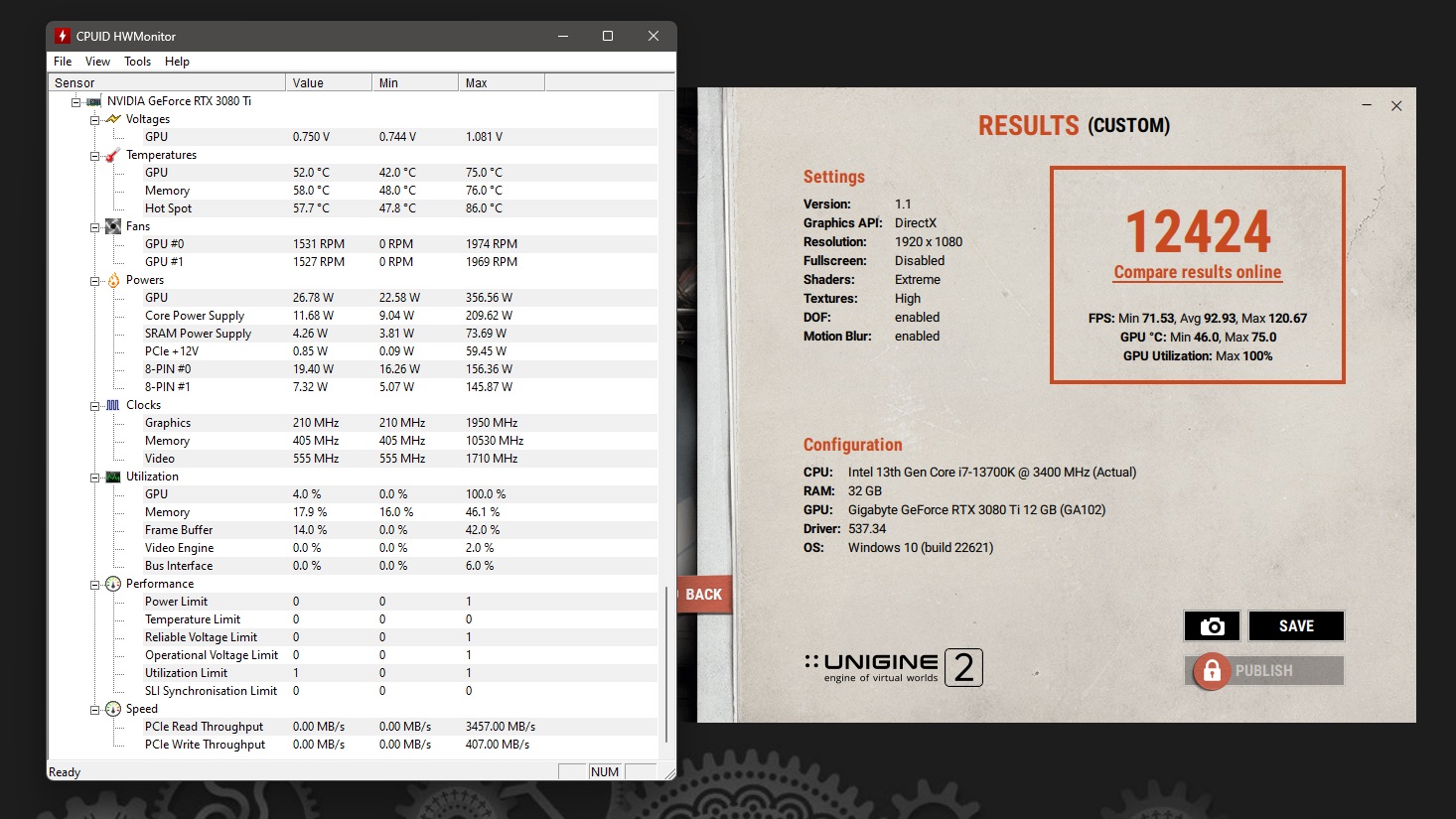The width and height of the screenshot is (1456, 819).
Task: Close the benchmark results window
Action: [1396, 105]
